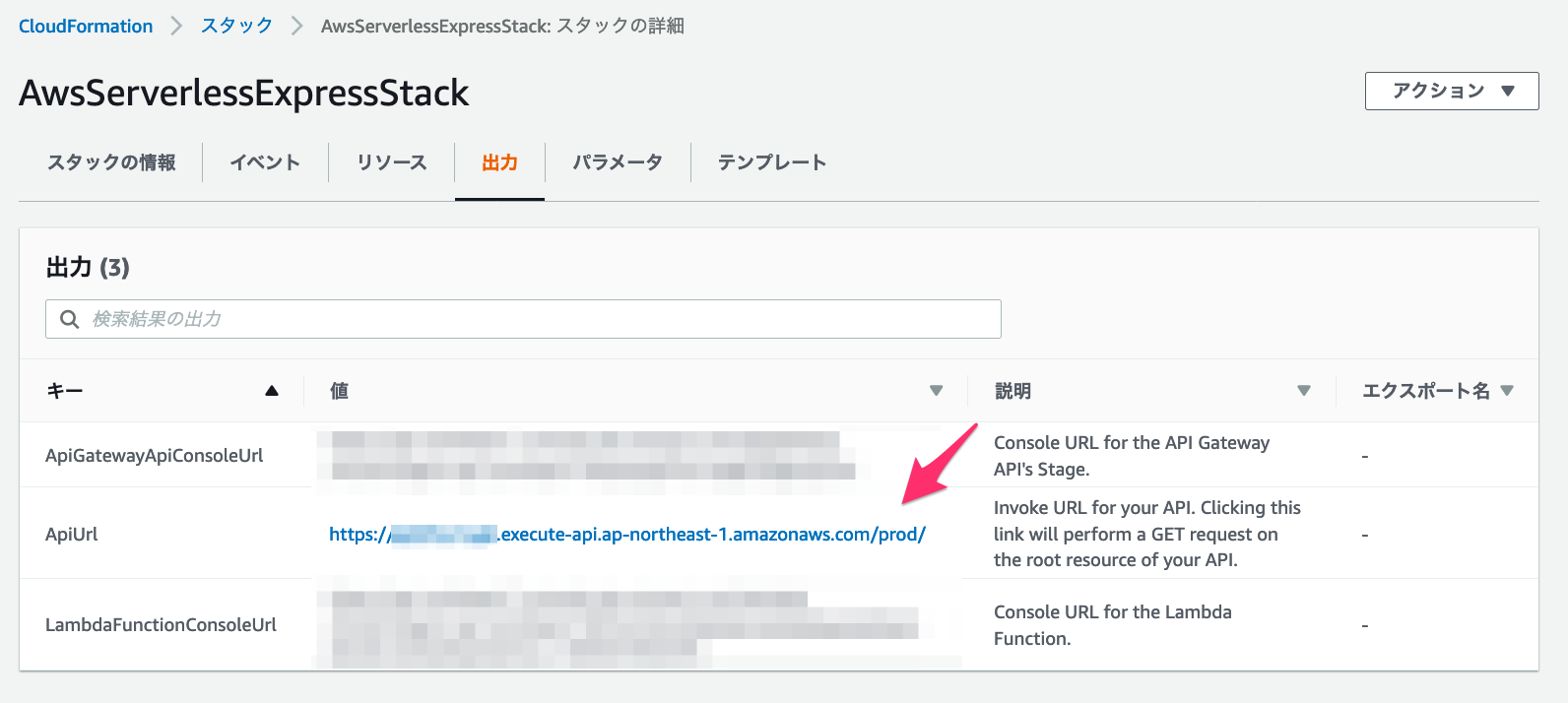The height and width of the screenshot is (703, 1568).
Task: Open the テンプレート tab
Action: tap(769, 162)
